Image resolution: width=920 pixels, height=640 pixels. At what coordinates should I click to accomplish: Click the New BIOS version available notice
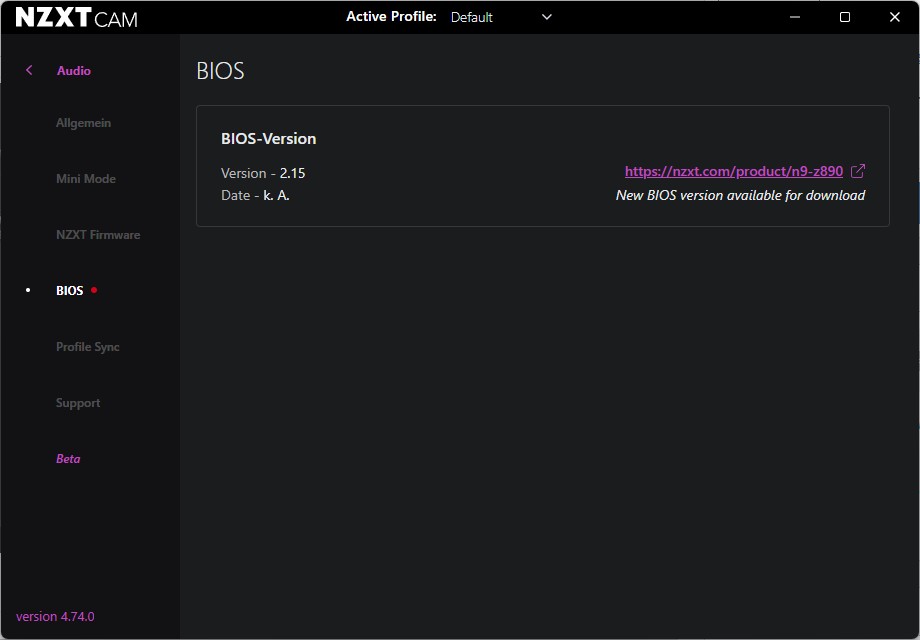(740, 195)
